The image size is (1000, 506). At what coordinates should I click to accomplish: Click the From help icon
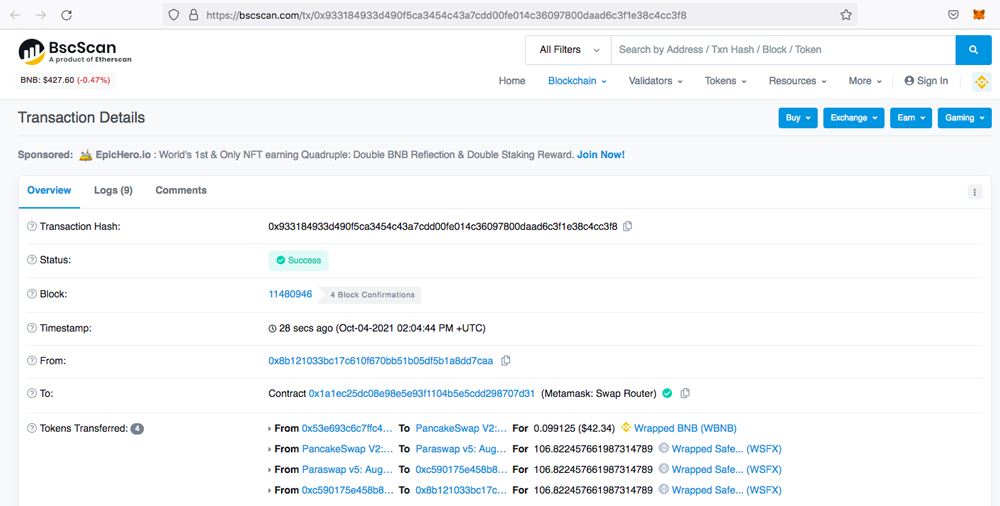(x=32, y=361)
